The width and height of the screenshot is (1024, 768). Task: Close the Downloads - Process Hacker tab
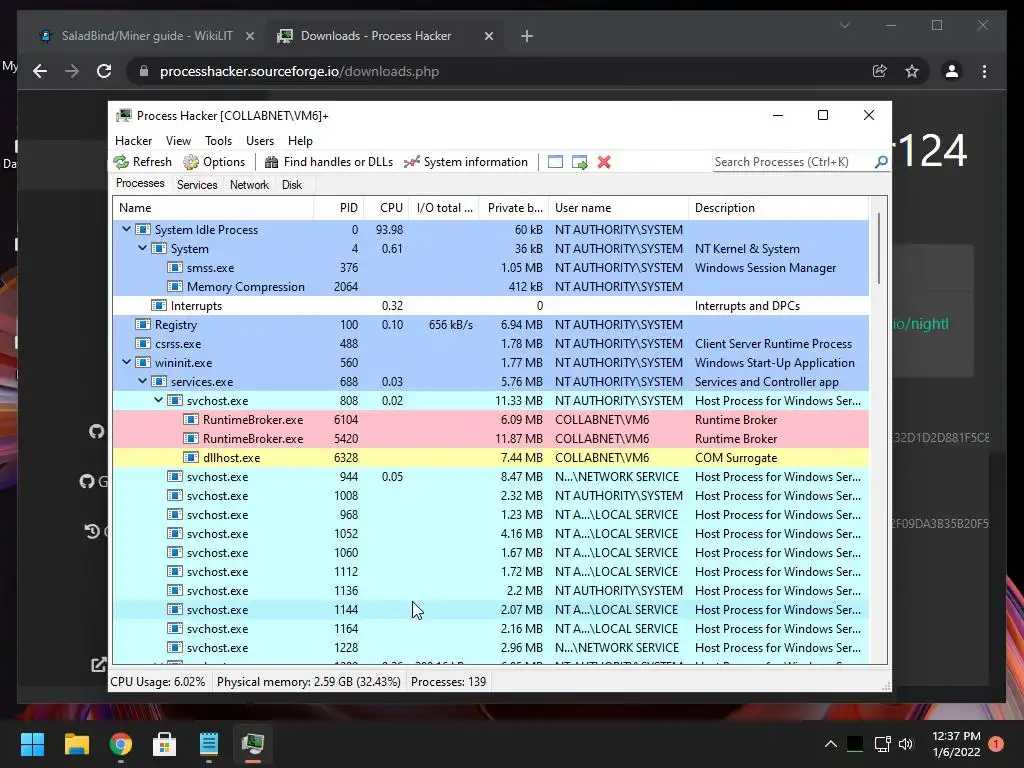pyautogui.click(x=488, y=36)
